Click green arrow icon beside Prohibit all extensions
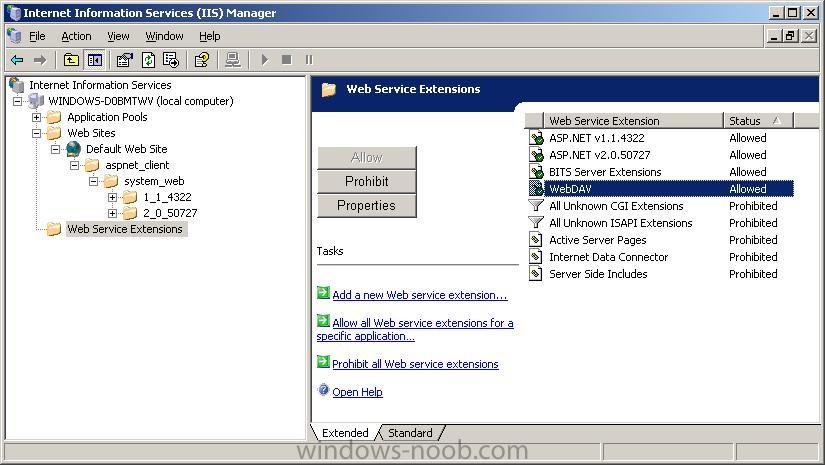The height and width of the screenshot is (465, 825). tap(323, 361)
